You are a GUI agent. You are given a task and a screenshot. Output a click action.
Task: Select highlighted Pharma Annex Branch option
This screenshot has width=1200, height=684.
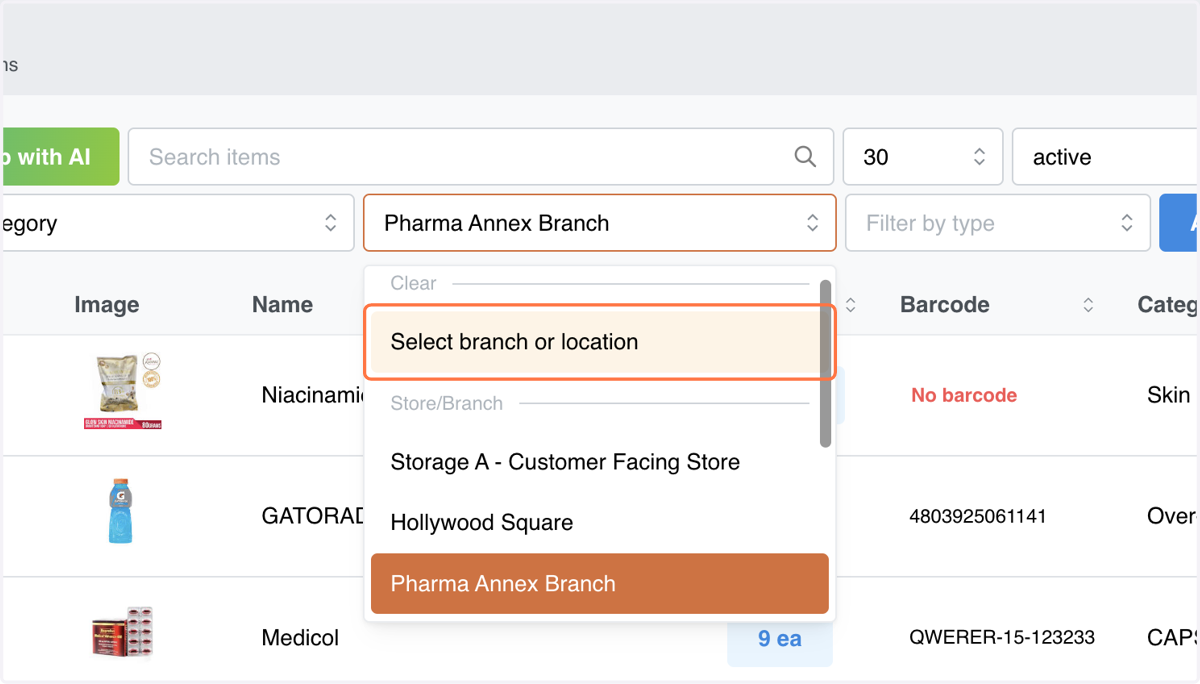pyautogui.click(x=600, y=583)
